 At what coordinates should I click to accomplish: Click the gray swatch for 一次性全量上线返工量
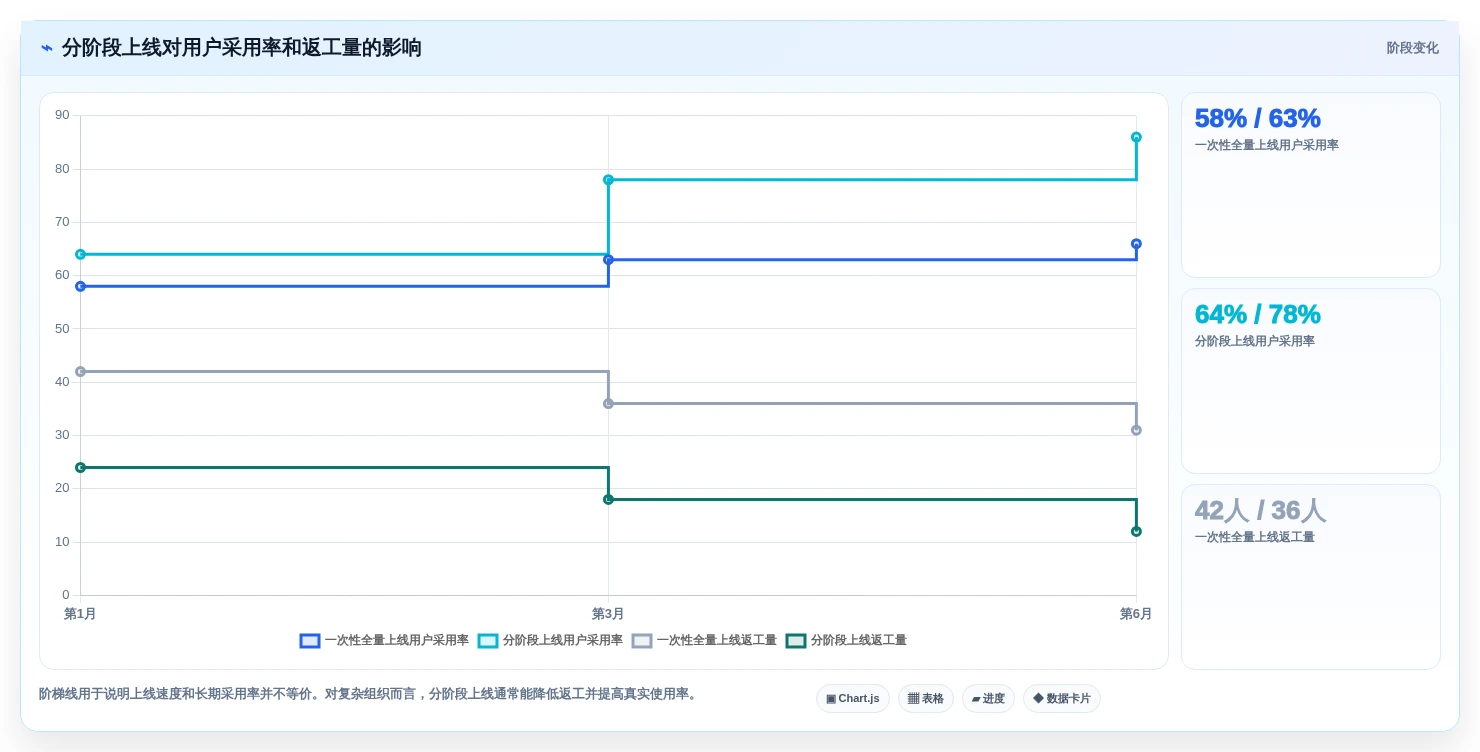coord(642,641)
